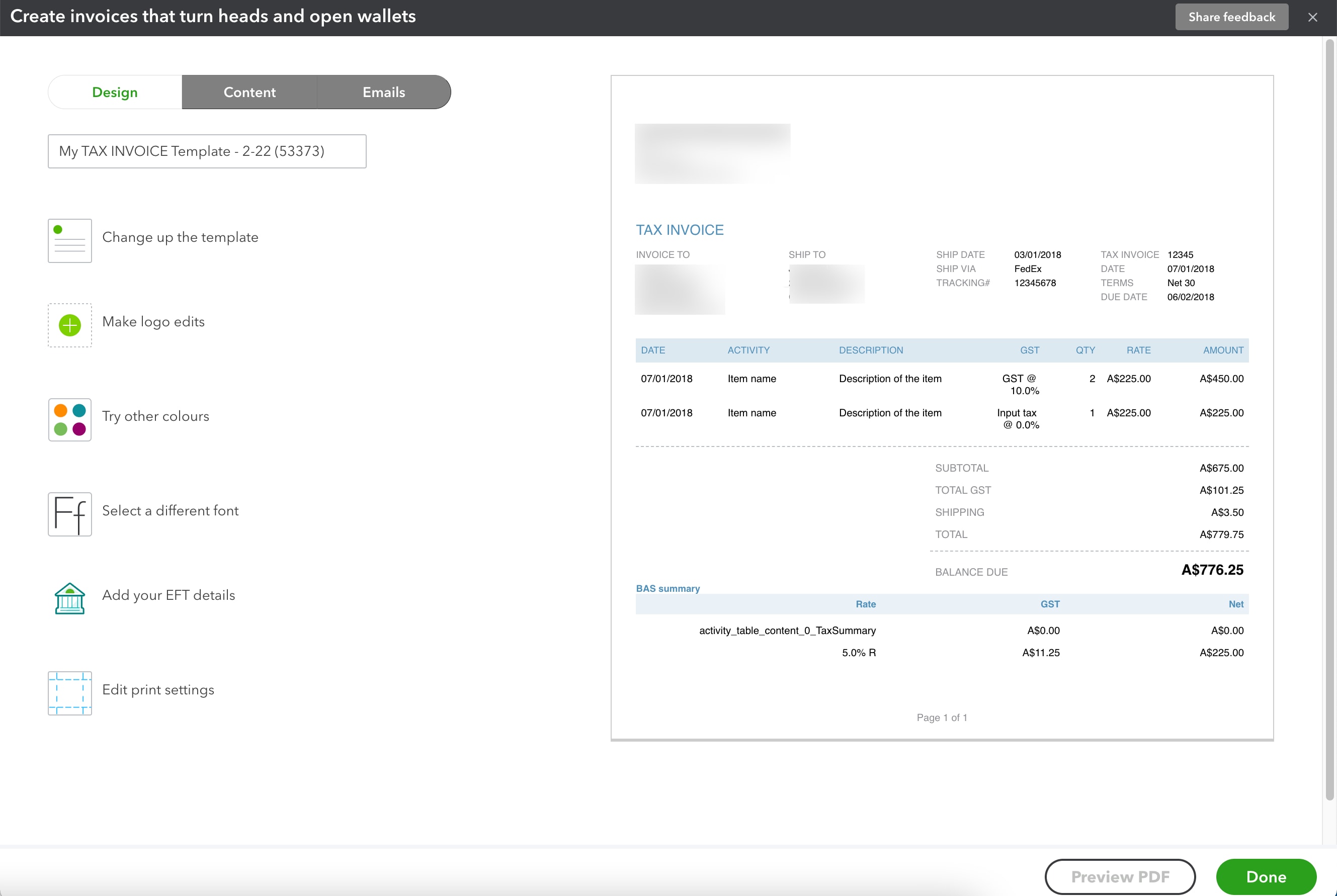Click the Select a different font Ff icon

pos(69,514)
